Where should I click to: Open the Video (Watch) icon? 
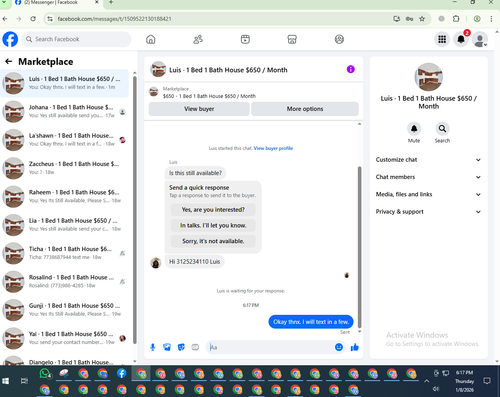point(245,39)
